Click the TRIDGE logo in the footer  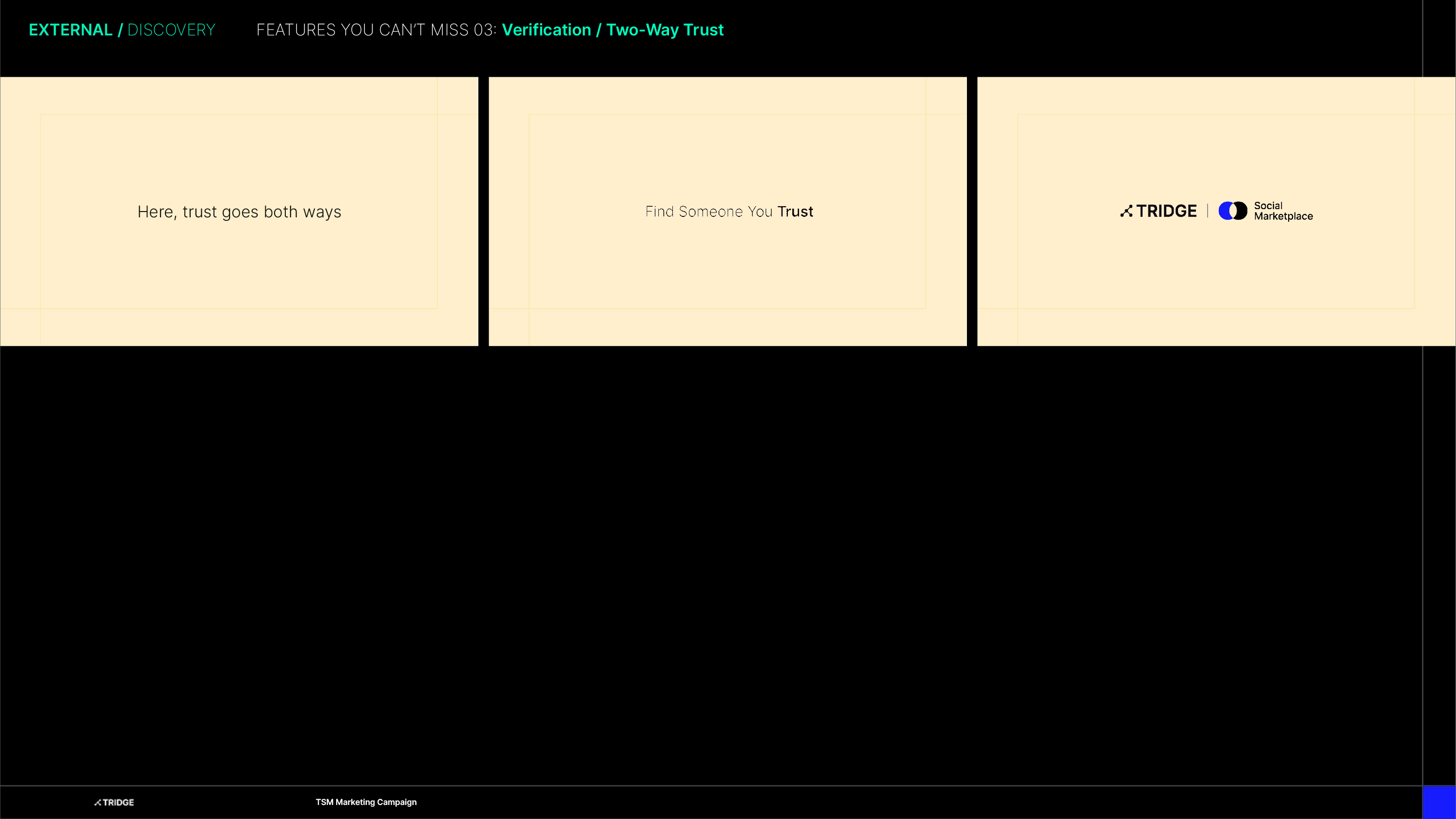coord(114,802)
